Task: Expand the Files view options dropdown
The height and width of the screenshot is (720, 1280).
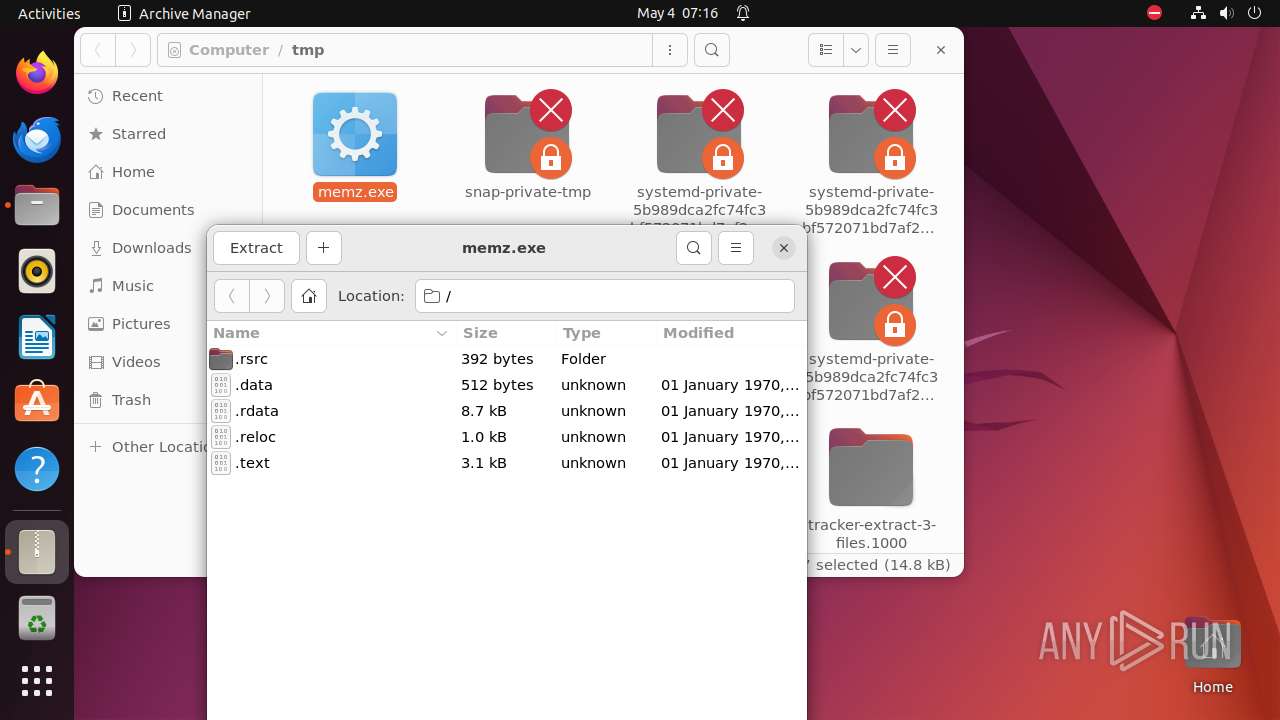Action: tap(856, 50)
